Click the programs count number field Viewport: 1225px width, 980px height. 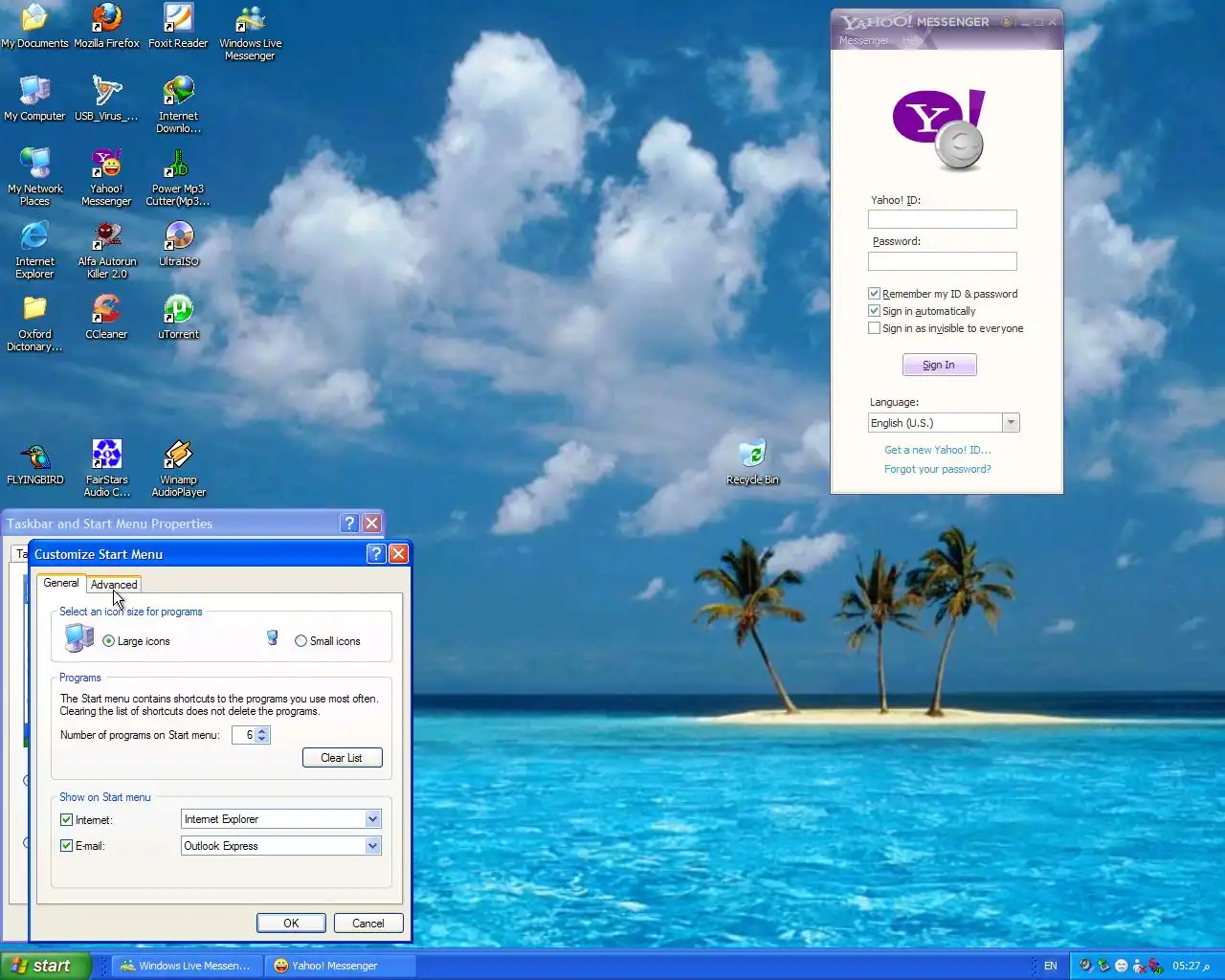point(244,735)
